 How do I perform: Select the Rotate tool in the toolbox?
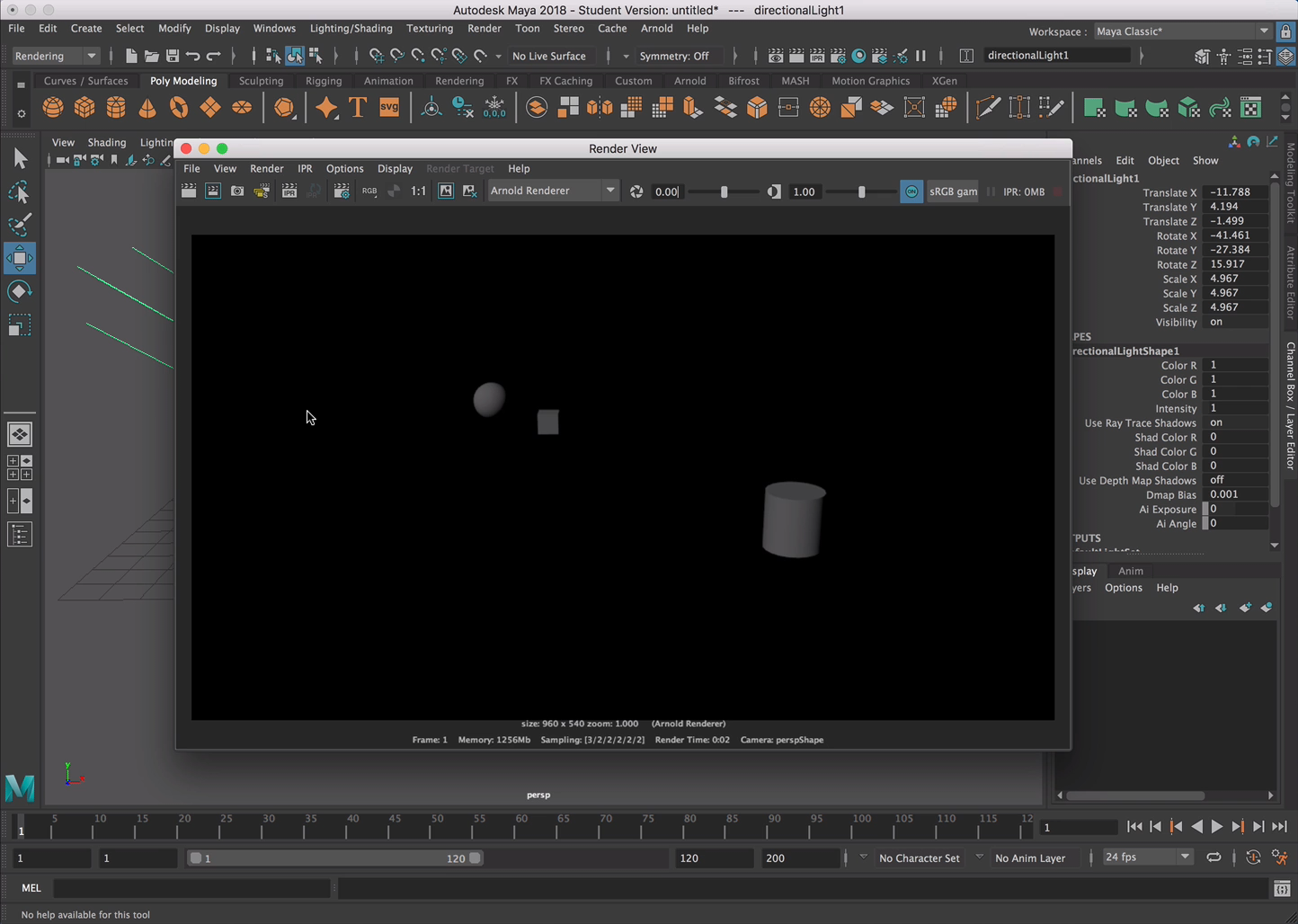pyautogui.click(x=19, y=291)
